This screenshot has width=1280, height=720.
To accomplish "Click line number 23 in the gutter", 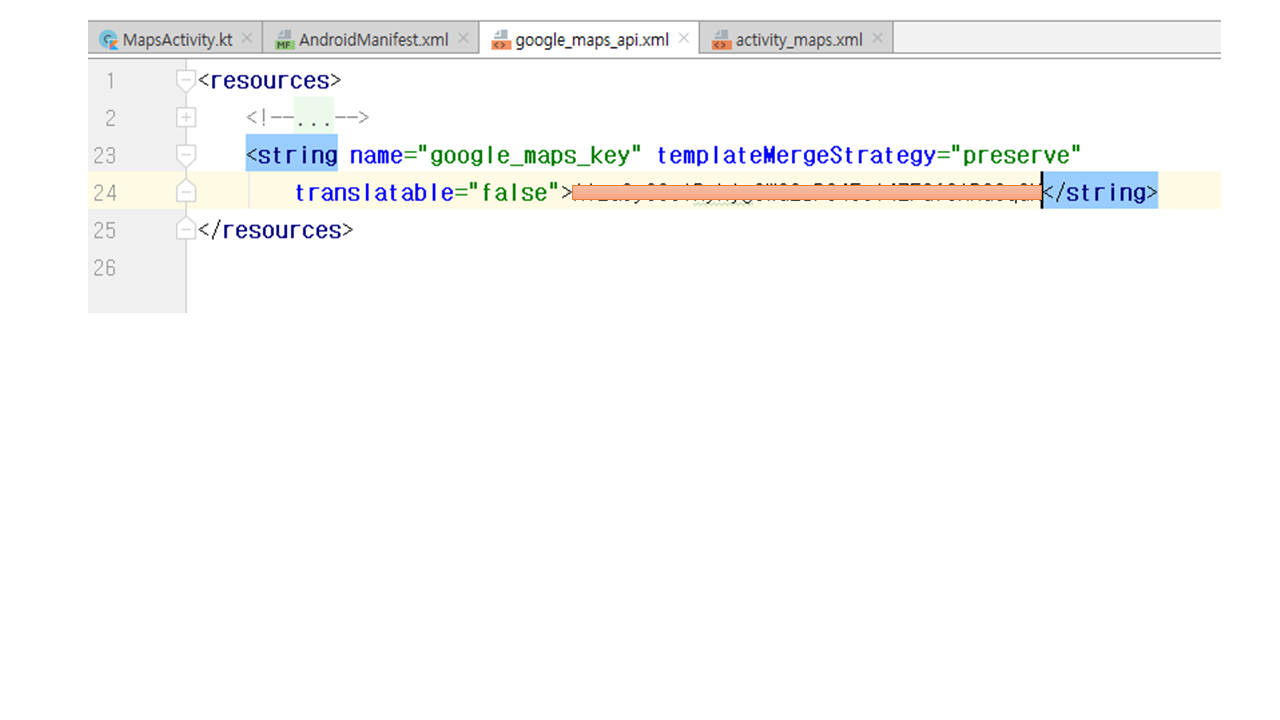I will tap(105, 156).
